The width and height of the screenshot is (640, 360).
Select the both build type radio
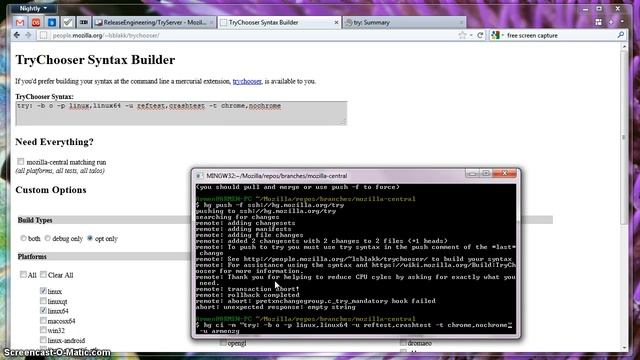[x=23, y=238]
